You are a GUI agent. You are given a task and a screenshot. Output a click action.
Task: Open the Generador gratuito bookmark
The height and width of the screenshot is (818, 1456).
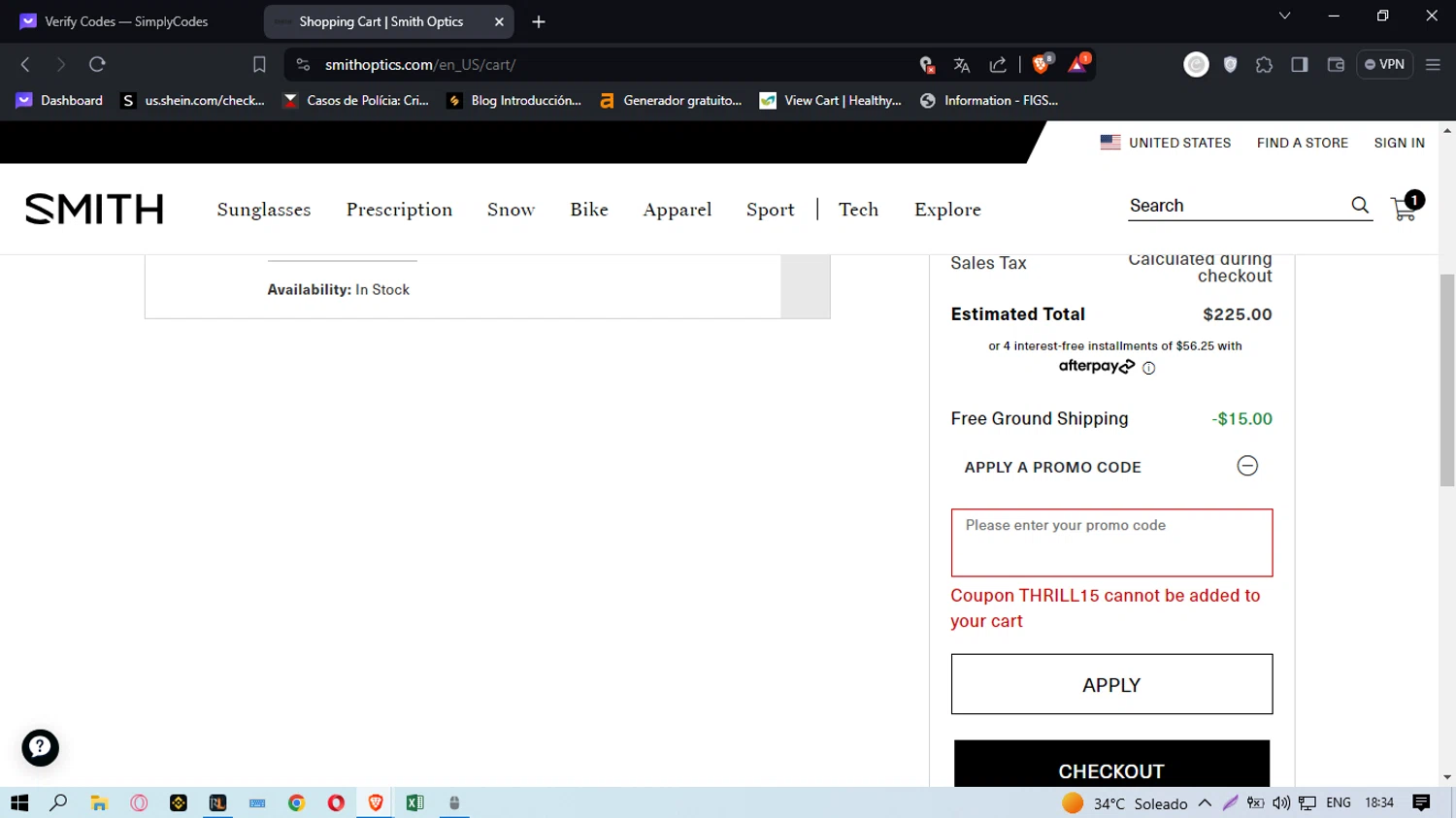click(x=671, y=100)
